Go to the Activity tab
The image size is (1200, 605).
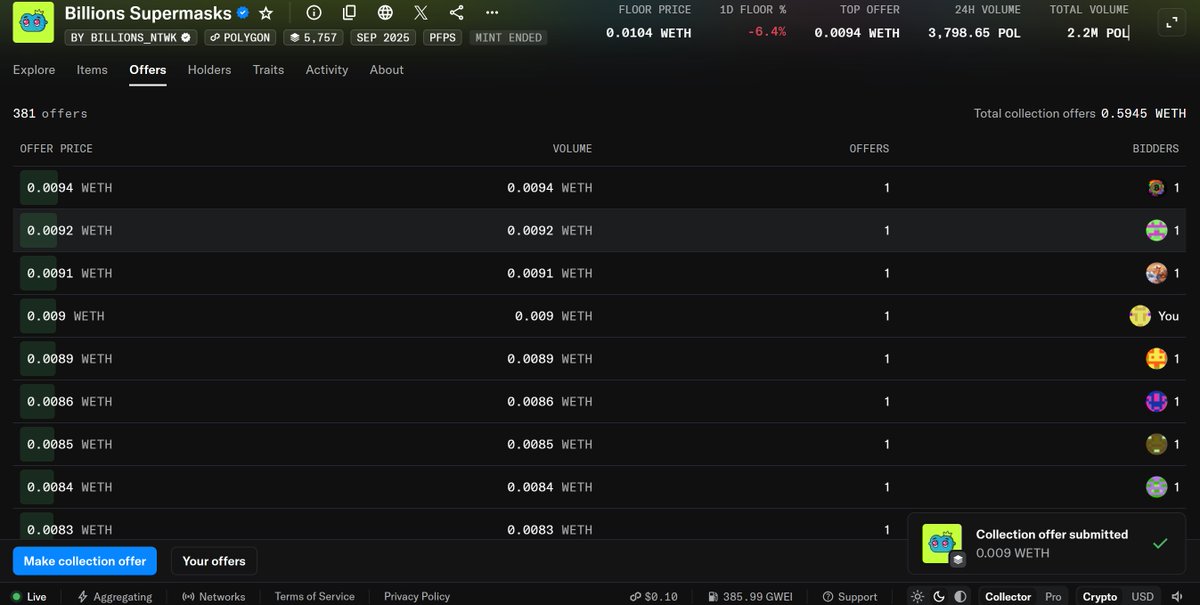(327, 70)
